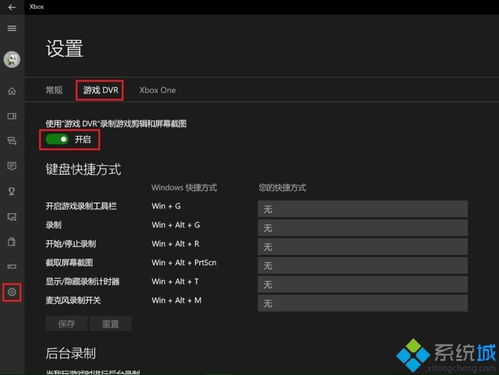The image size is (499, 375).
Task: Click custom shortcut field for Win + Alt + G
Action: (x=363, y=228)
